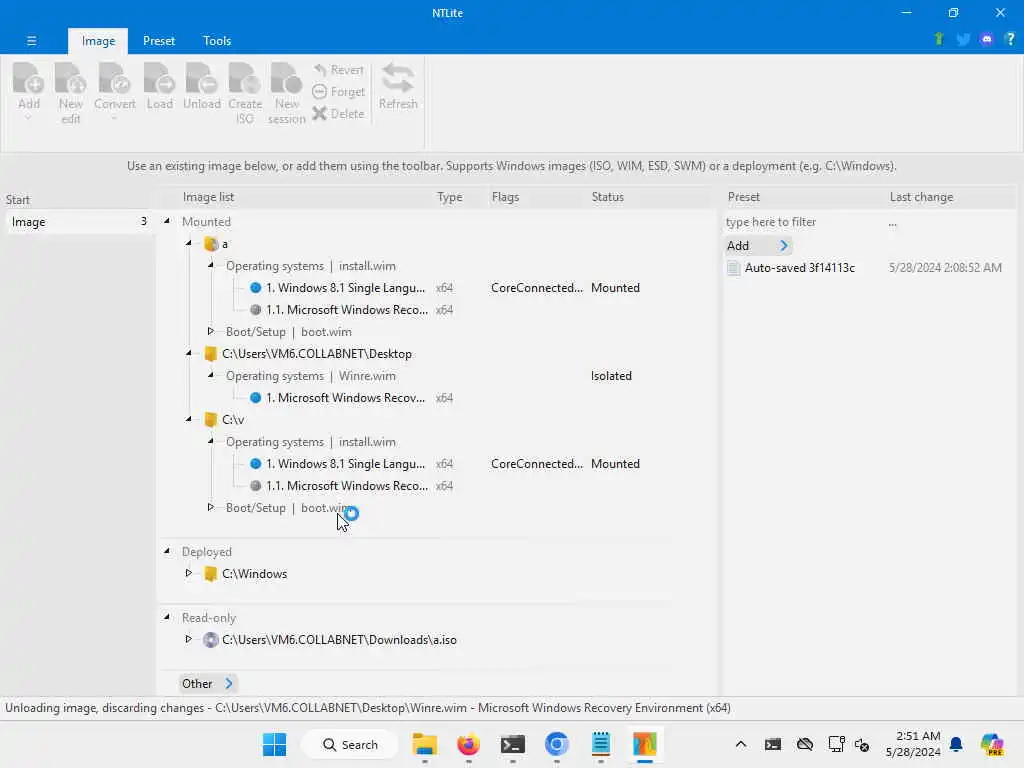Expand the C:\Windows deployment node
Viewport: 1024px width, 768px height.
[189, 573]
